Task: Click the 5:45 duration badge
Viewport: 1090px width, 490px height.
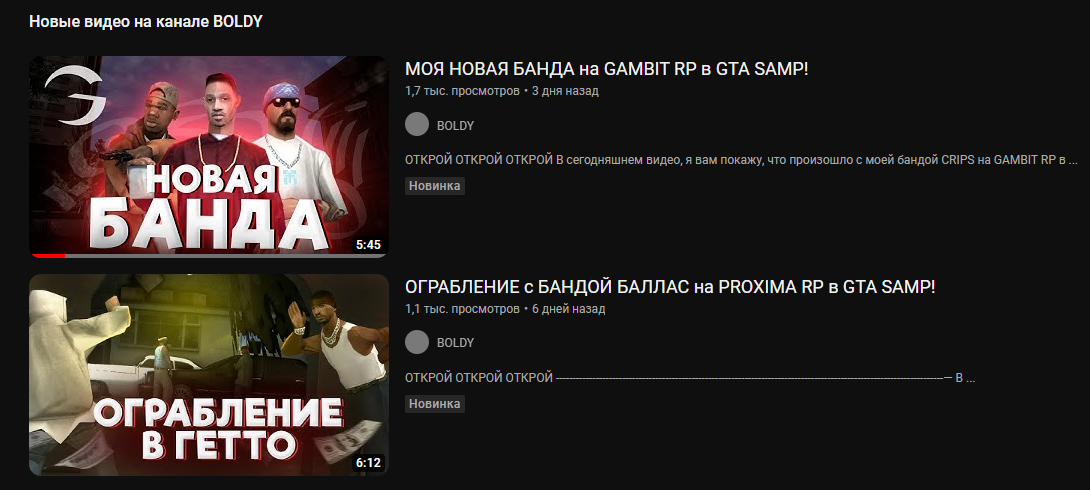Action: click(368, 245)
